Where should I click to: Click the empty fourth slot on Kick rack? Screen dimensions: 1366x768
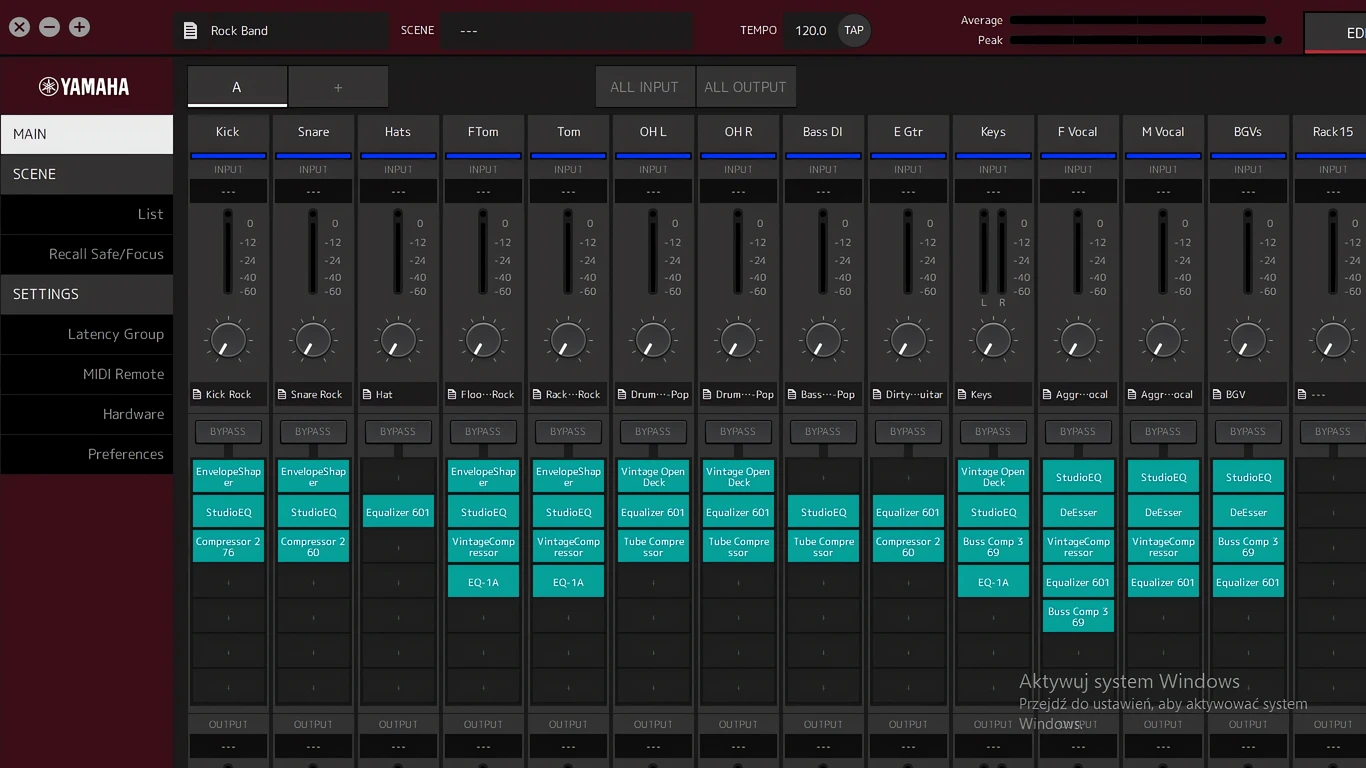[x=228, y=582]
